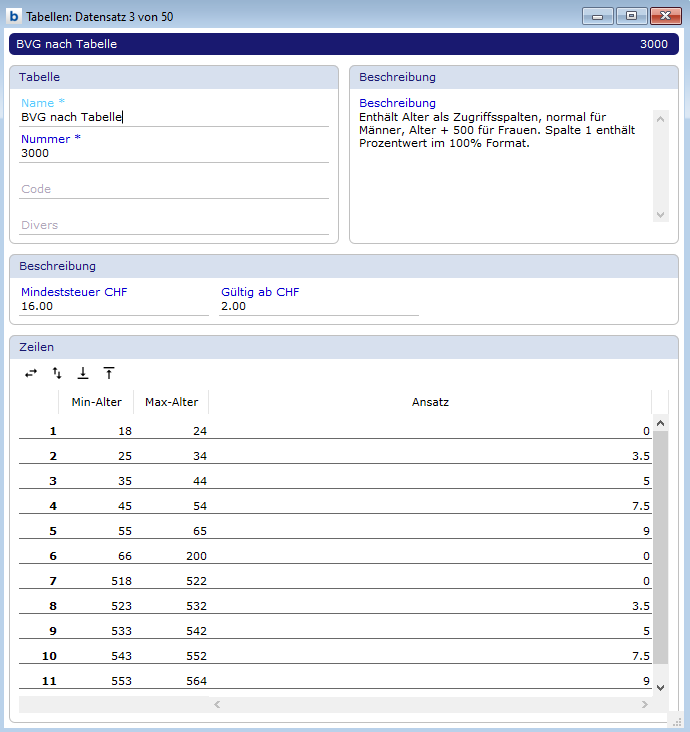Viewport: 690px width, 732px height.
Task: Edit the Gültig ab CHF value 2.00
Action: [x=318, y=306]
